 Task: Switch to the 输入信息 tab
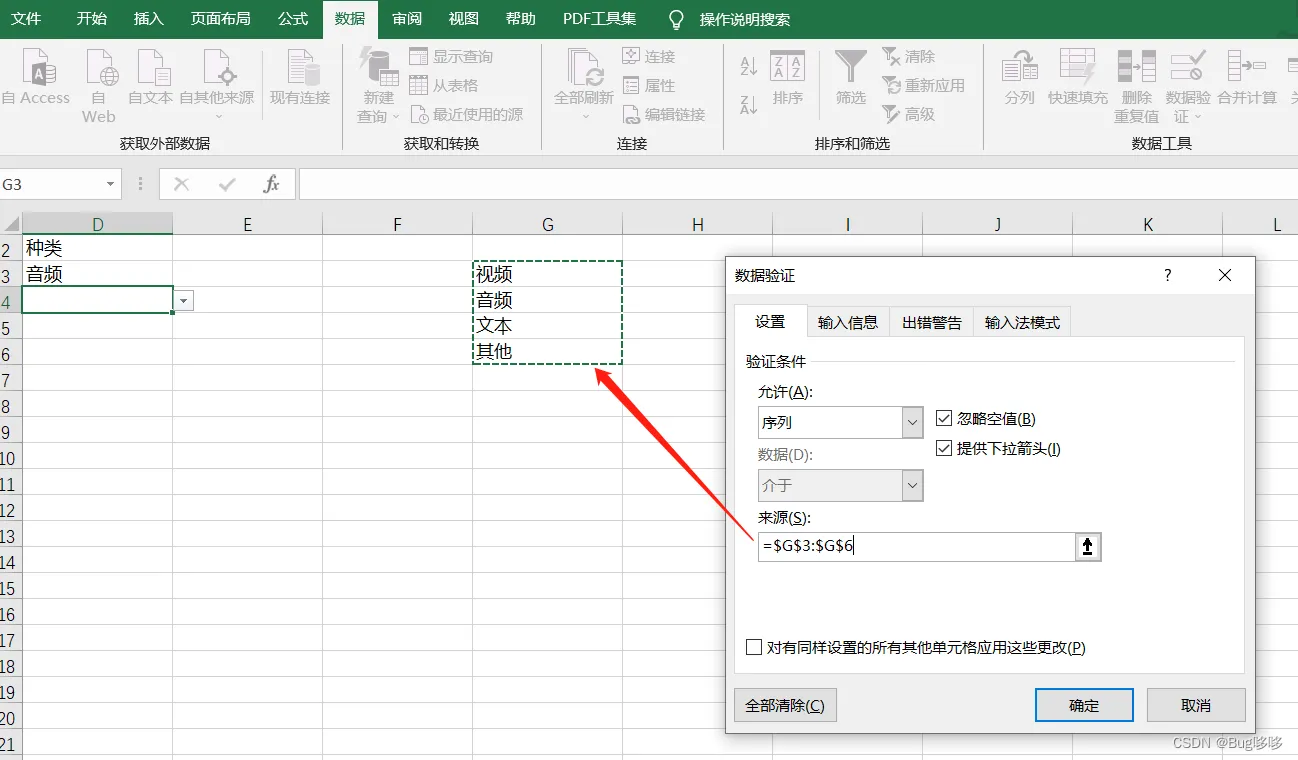coord(848,322)
